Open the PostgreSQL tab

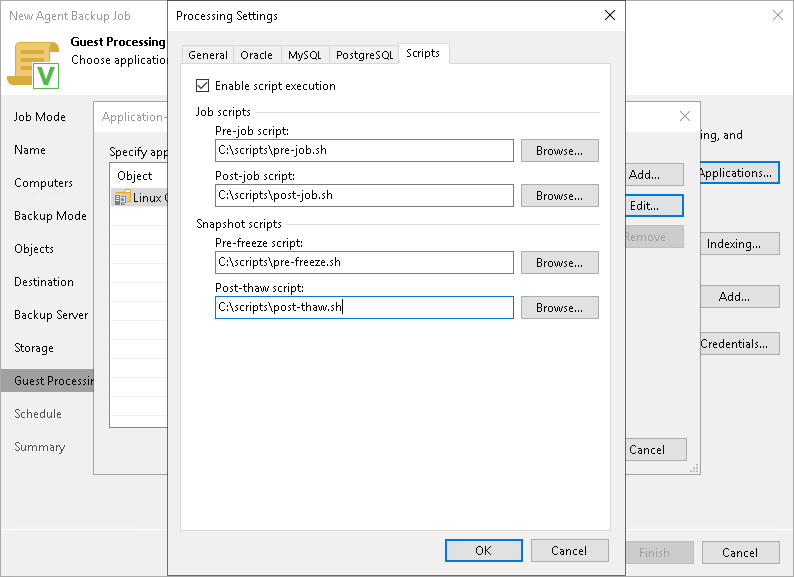(364, 55)
